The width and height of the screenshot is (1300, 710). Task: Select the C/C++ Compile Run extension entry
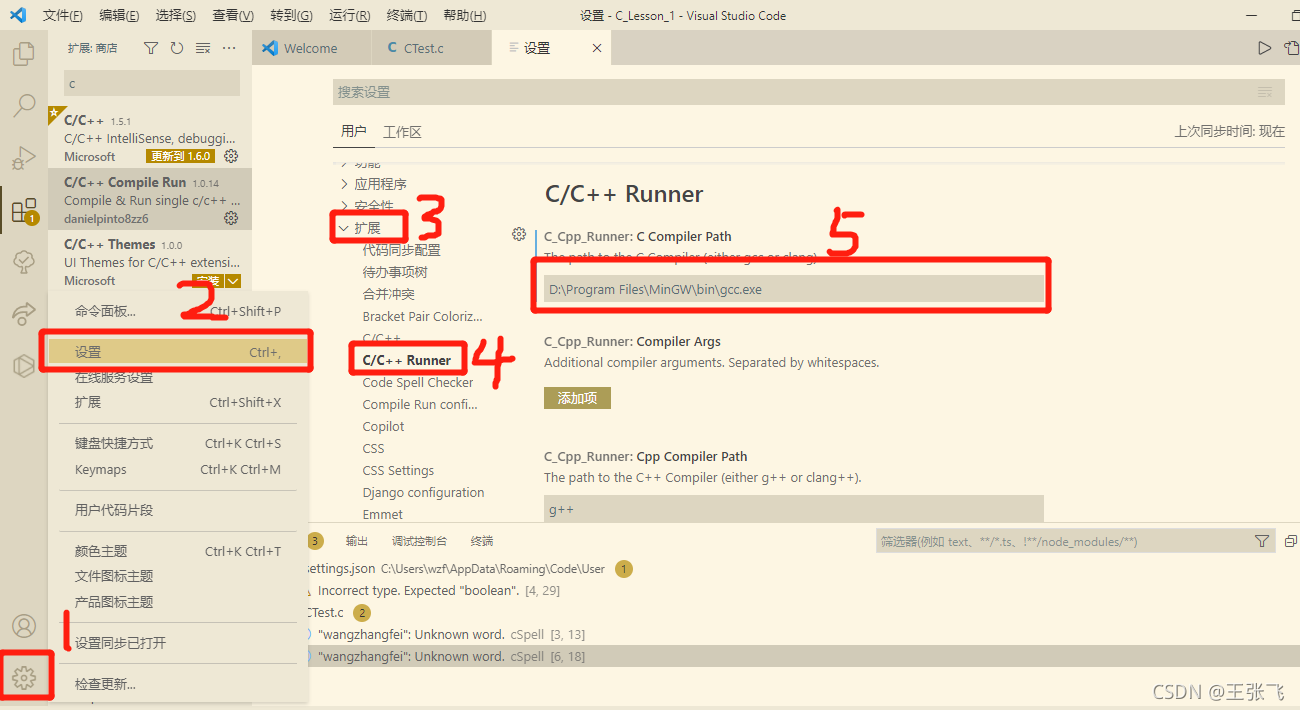coord(150,199)
